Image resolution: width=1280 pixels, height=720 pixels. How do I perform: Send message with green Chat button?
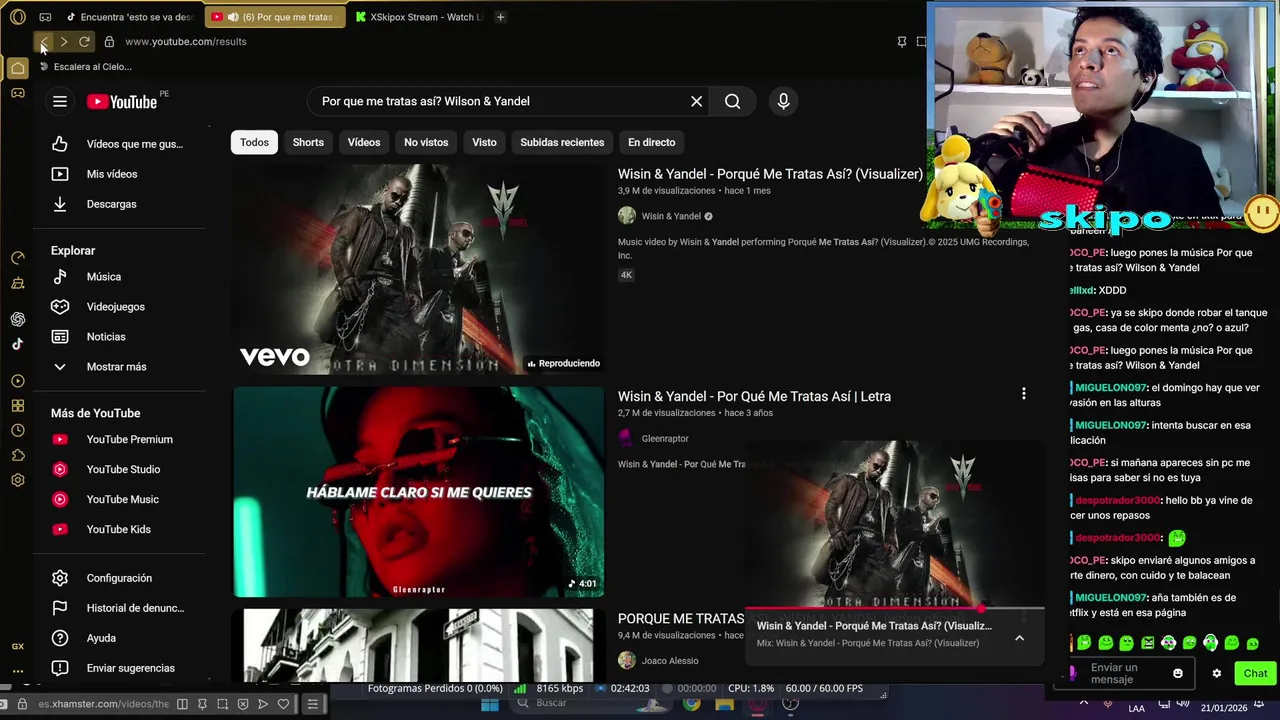point(1255,673)
